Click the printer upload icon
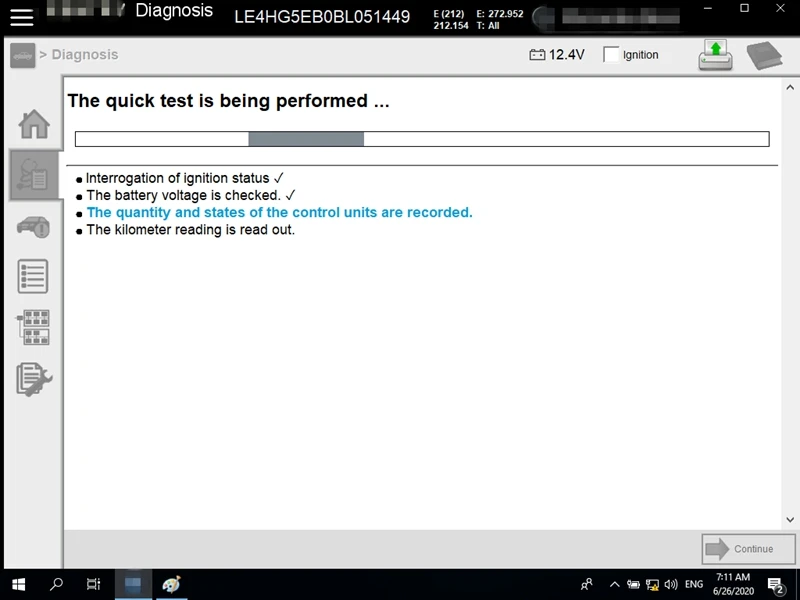This screenshot has height=600, width=800. click(715, 55)
